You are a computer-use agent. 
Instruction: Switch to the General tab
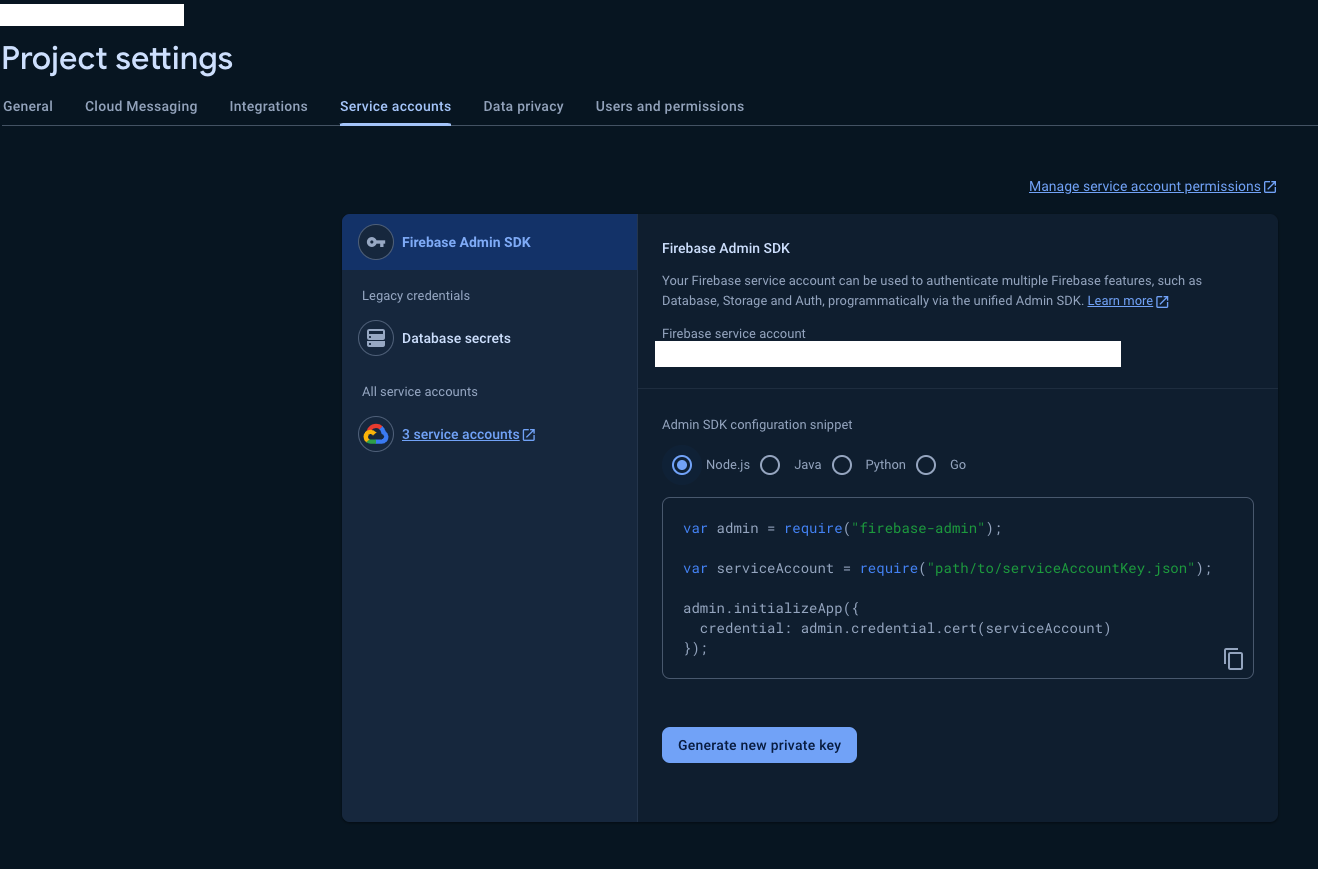pos(27,106)
